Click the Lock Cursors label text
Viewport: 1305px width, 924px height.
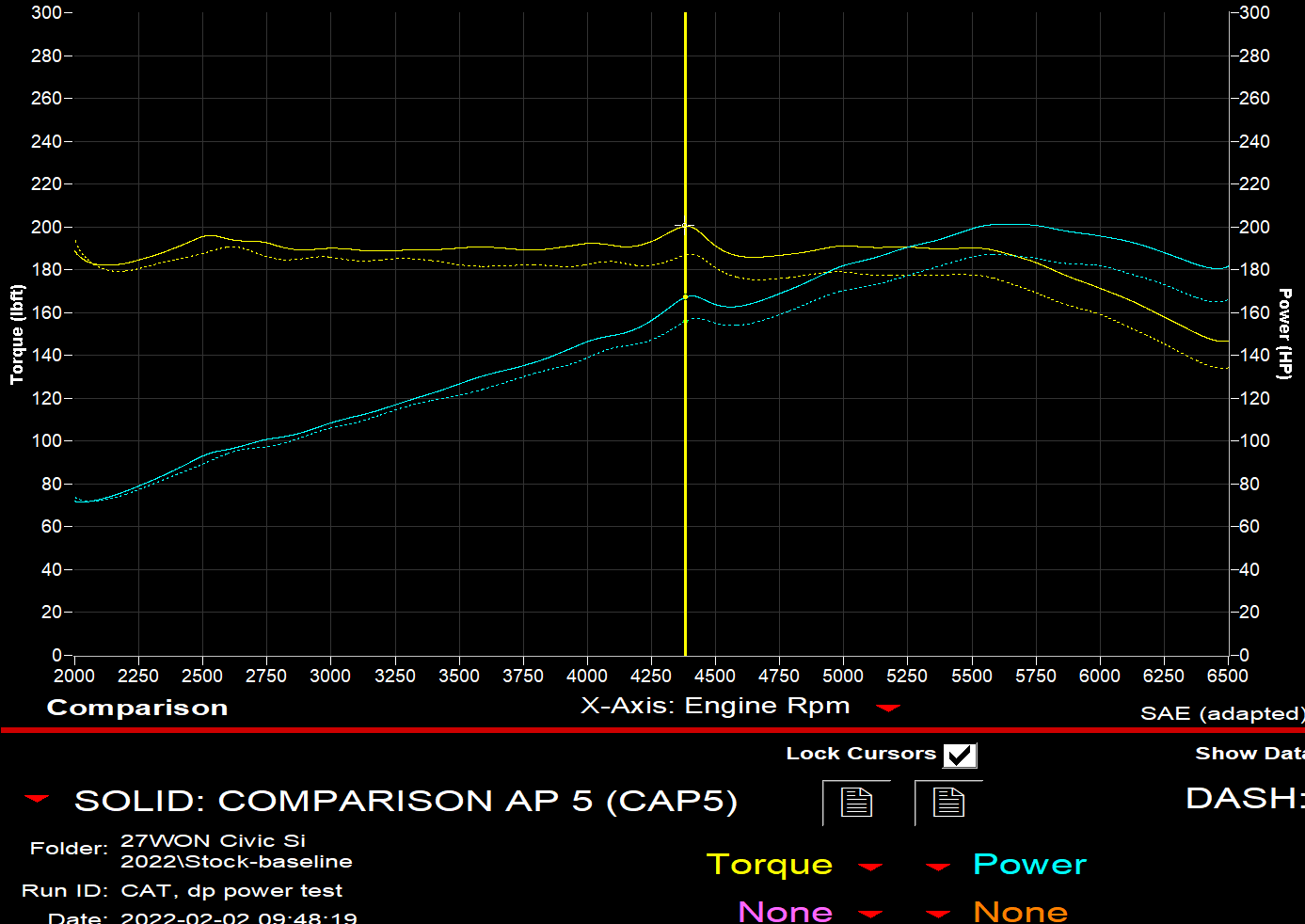861,753
